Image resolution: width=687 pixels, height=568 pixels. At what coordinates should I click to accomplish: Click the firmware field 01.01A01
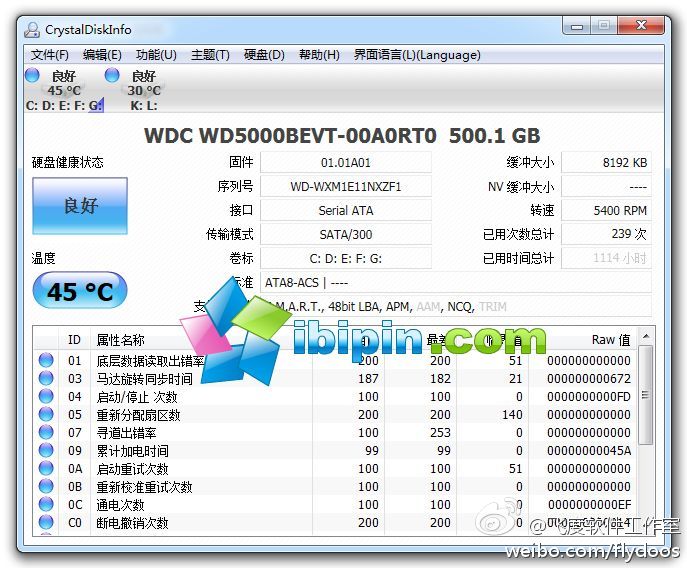pos(346,163)
